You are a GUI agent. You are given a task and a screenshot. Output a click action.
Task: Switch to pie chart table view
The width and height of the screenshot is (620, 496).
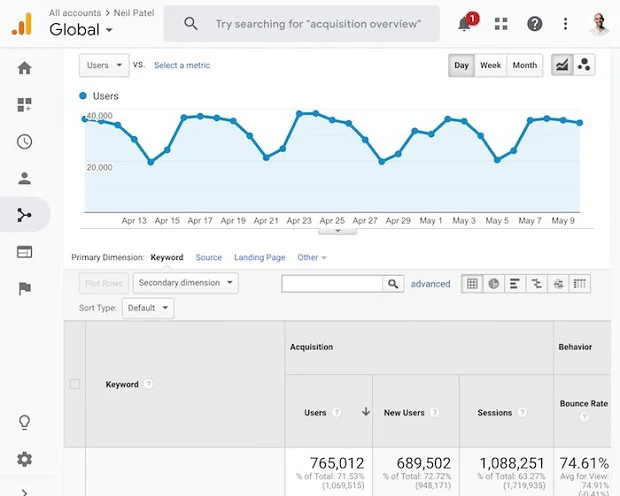[493, 284]
